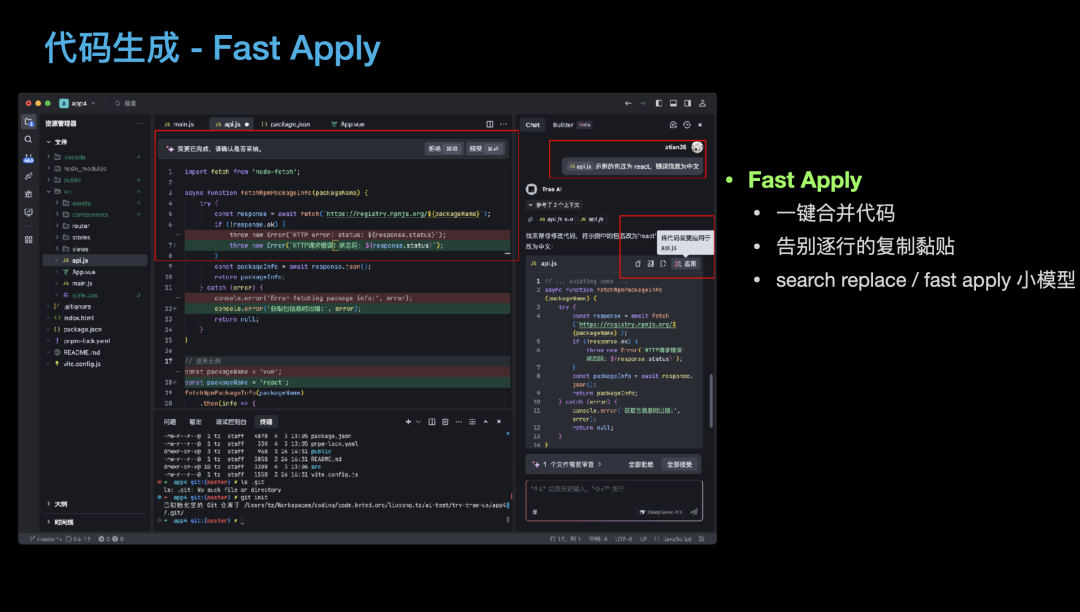The width and height of the screenshot is (1080, 612).
Task: Toggle the right sidebar layout icon
Action: 686,103
